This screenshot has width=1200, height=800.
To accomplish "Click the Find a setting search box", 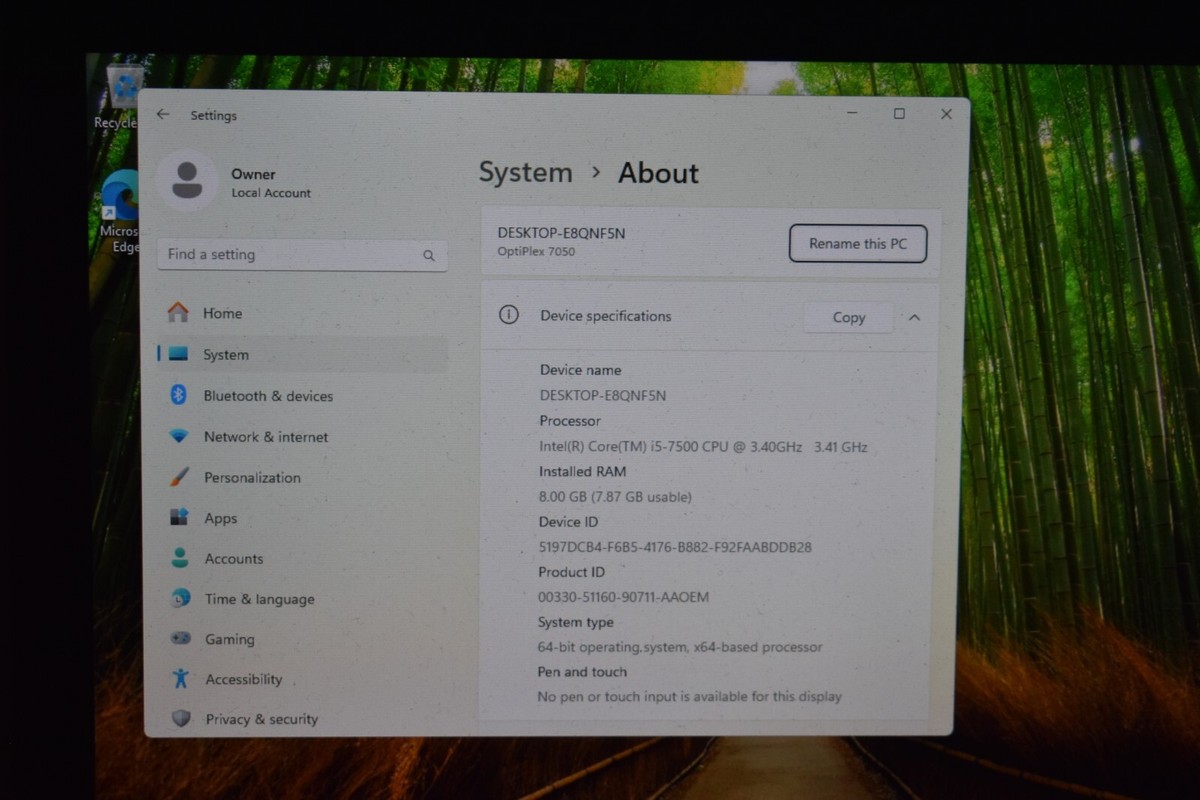I will click(302, 255).
